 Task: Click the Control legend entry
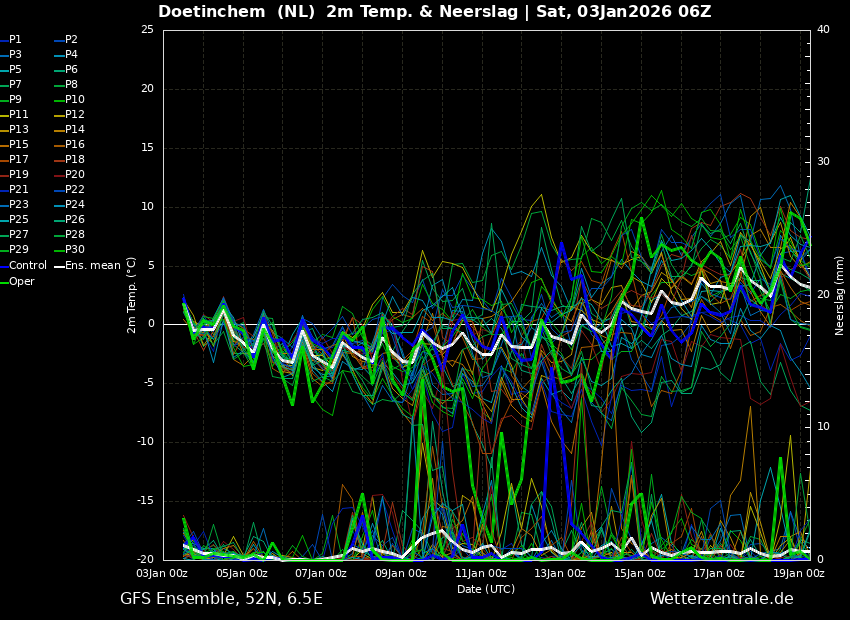click(23, 266)
